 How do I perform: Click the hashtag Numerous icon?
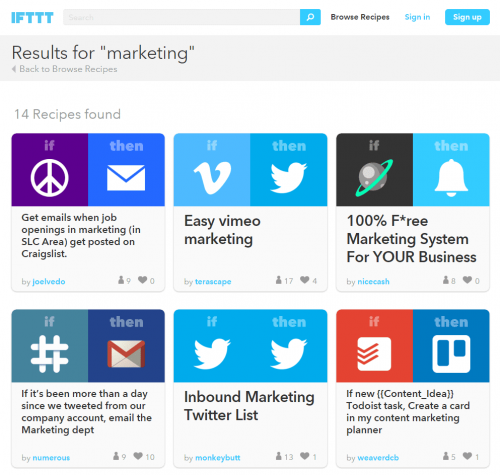pos(49,354)
